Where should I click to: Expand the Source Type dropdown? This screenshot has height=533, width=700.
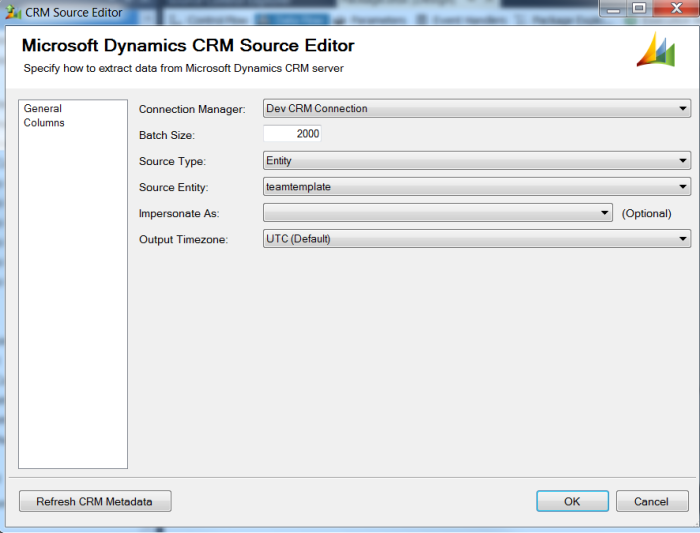tap(683, 161)
